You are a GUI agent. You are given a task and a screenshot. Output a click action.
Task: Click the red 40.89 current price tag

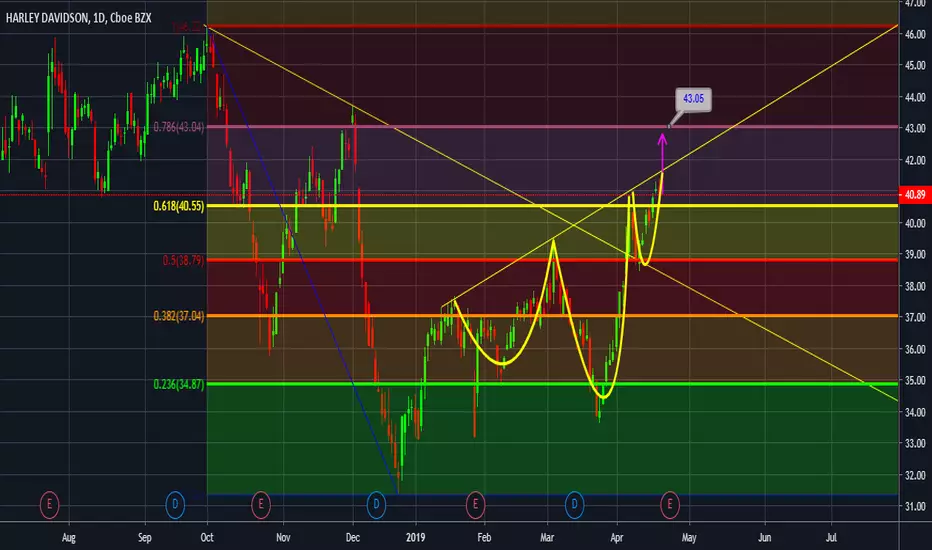coord(915,194)
